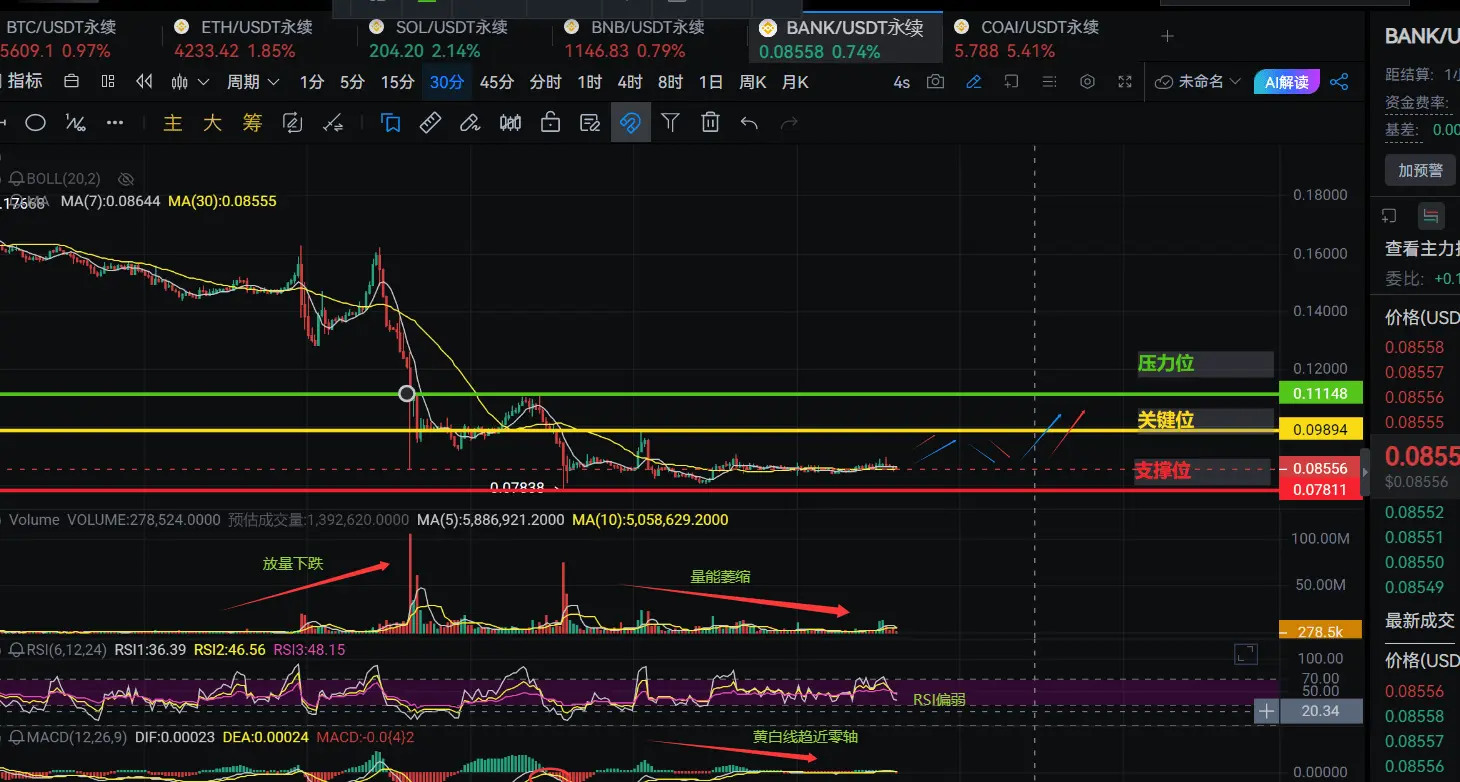
Task: Click the candlestick pattern tool in drawing toolbar
Action: pos(510,123)
